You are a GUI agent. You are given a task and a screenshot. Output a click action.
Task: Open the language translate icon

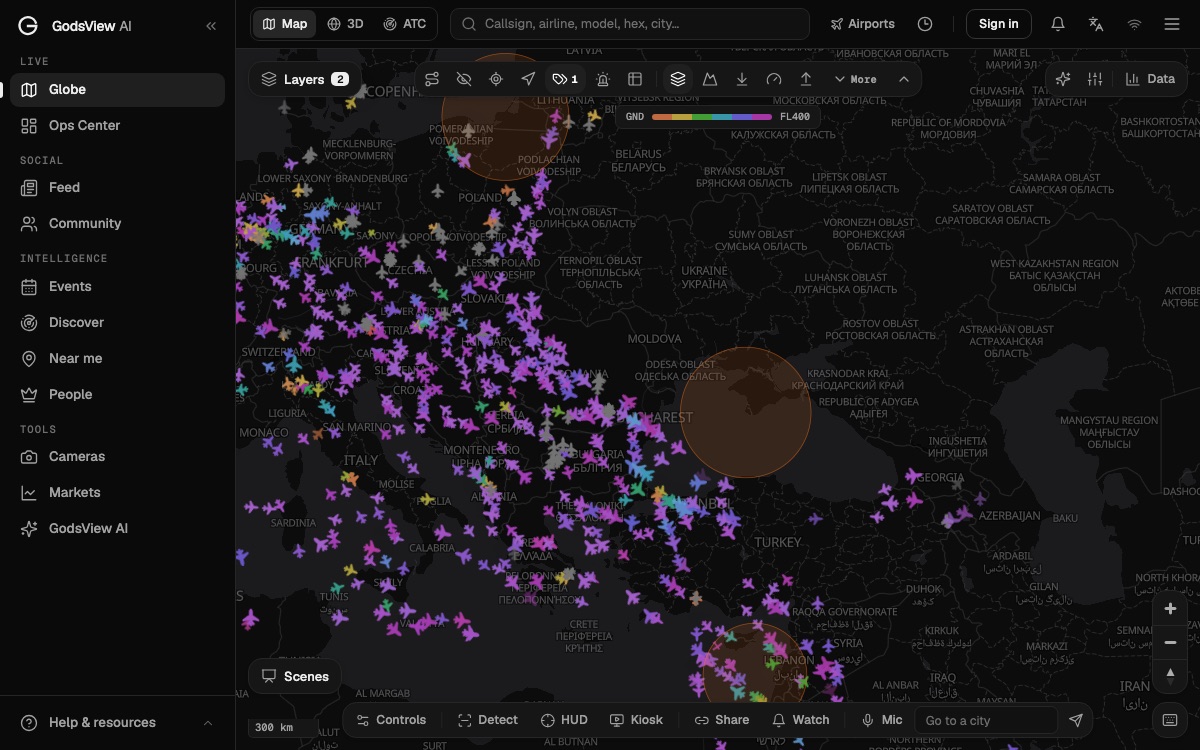tap(1096, 24)
